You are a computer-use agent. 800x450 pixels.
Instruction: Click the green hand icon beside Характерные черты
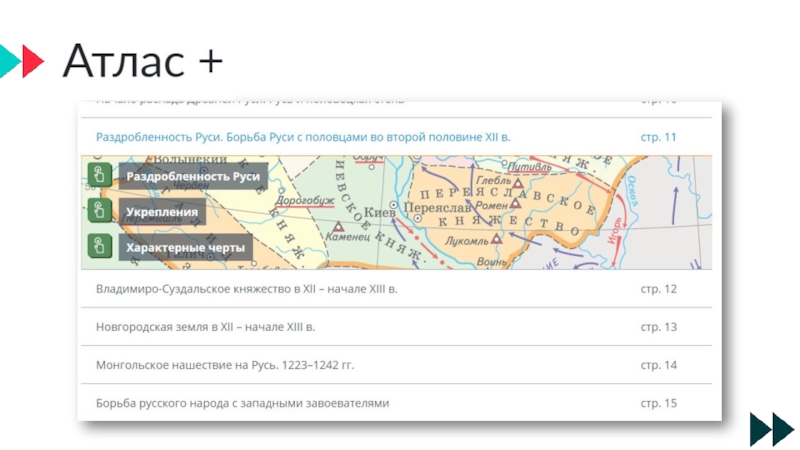click(99, 246)
